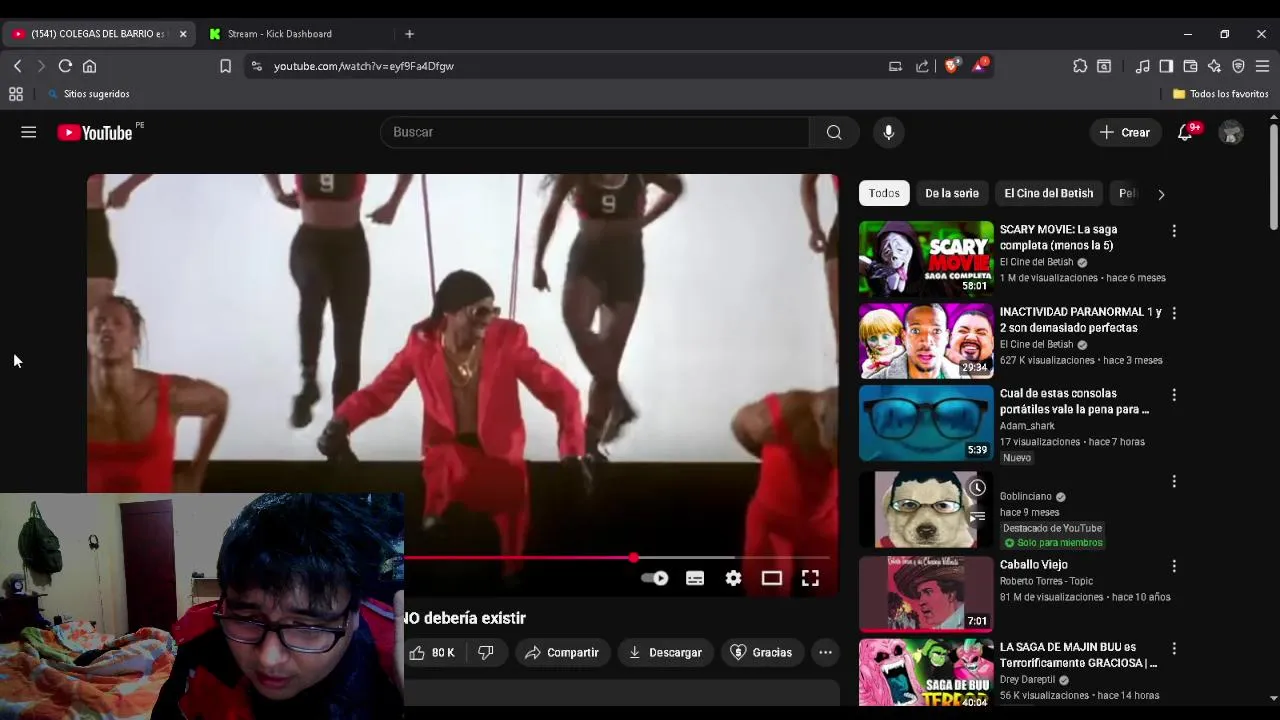This screenshot has width=1280, height=720.
Task: Add Goblinciano video to the queue
Action: click(x=977, y=517)
